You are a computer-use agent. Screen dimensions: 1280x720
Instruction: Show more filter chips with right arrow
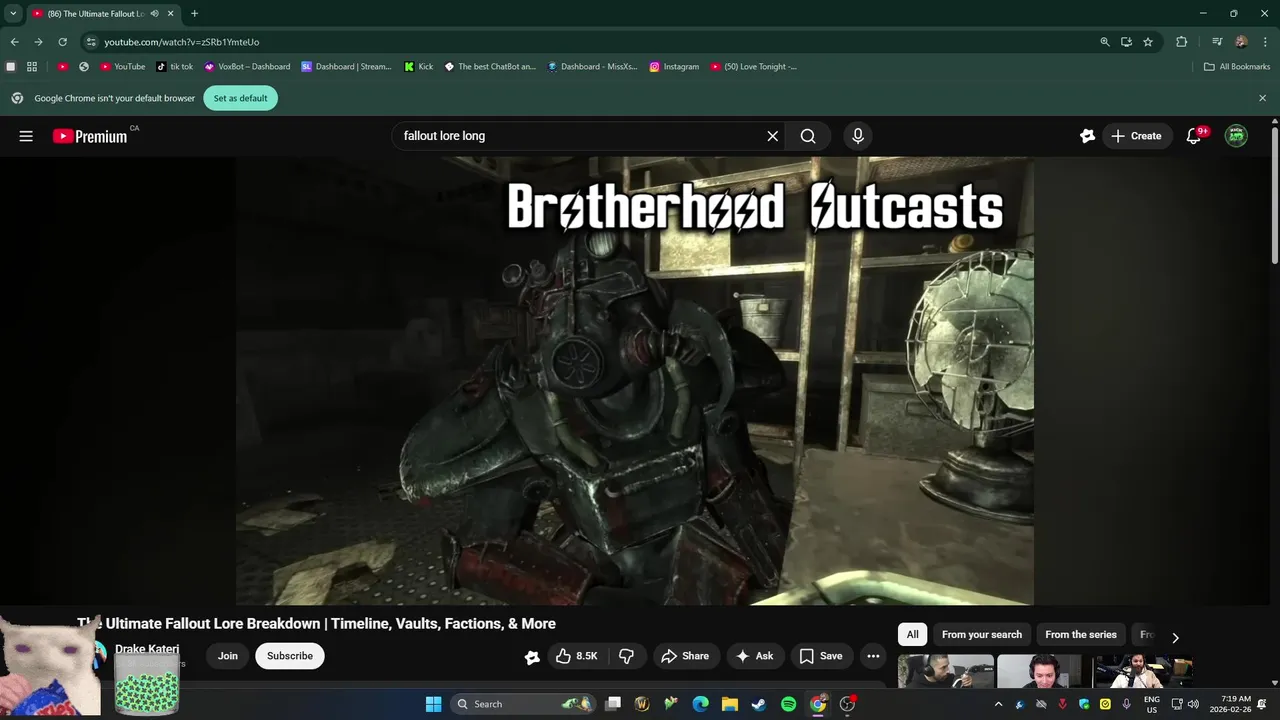click(x=1175, y=637)
